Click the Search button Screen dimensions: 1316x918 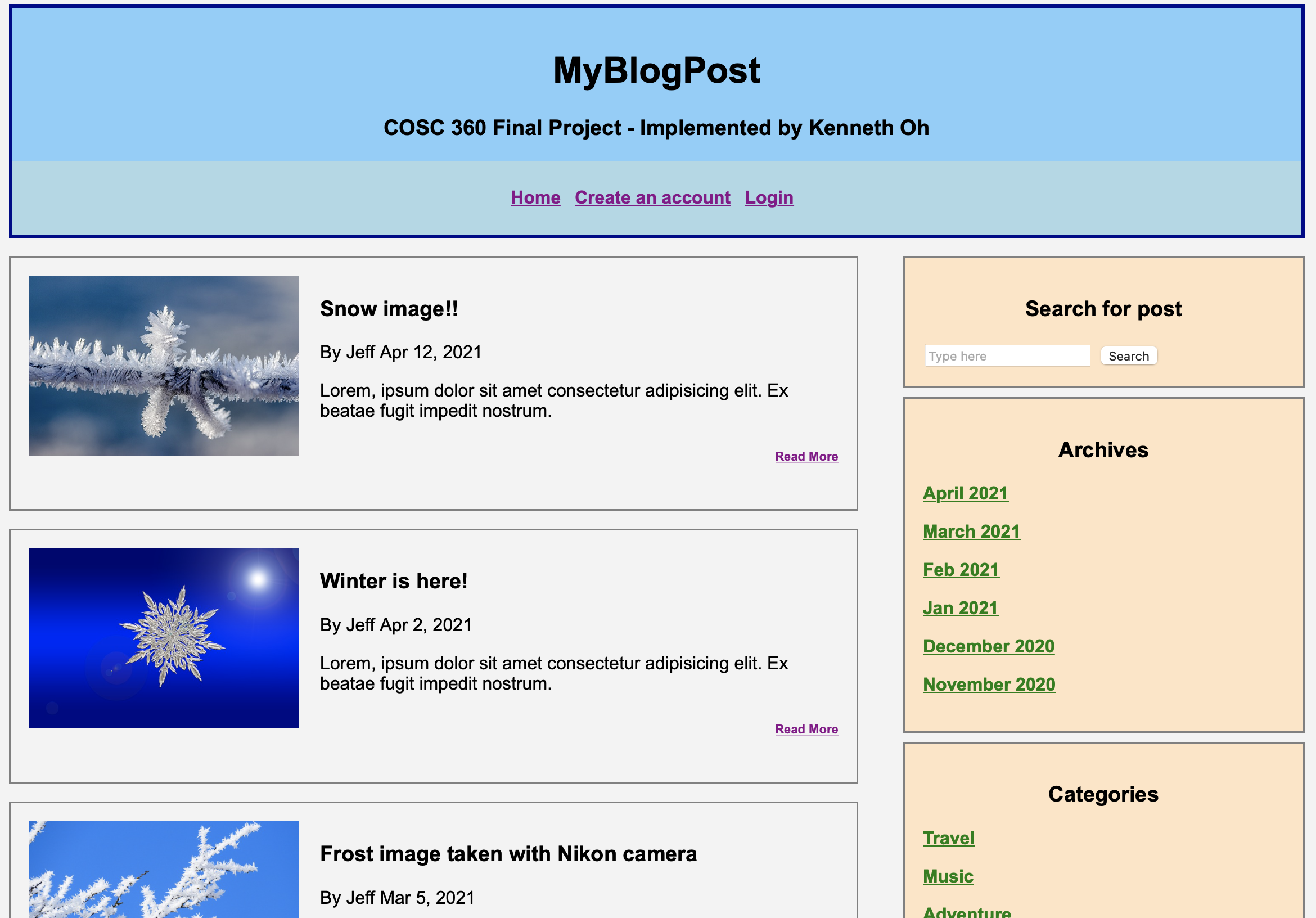coord(1128,355)
